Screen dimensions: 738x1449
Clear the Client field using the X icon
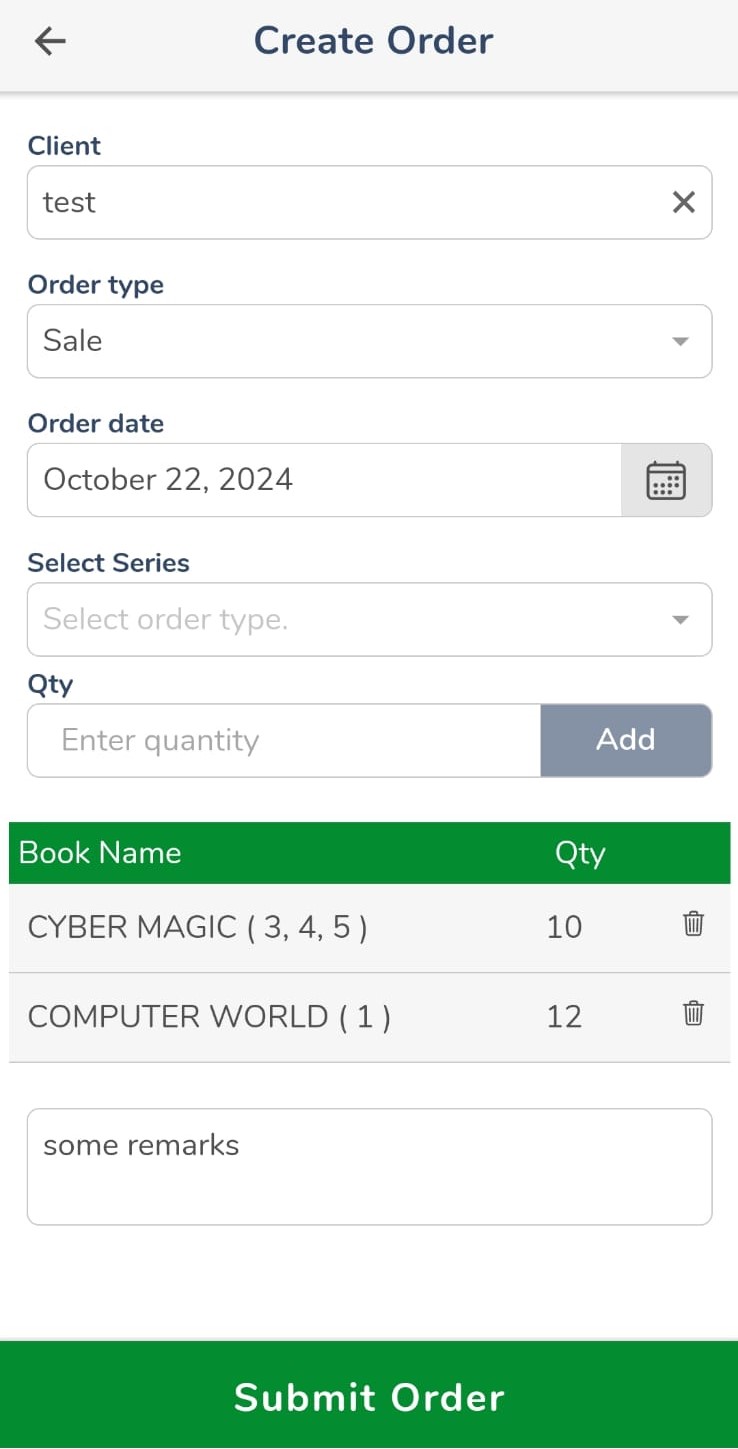[684, 202]
